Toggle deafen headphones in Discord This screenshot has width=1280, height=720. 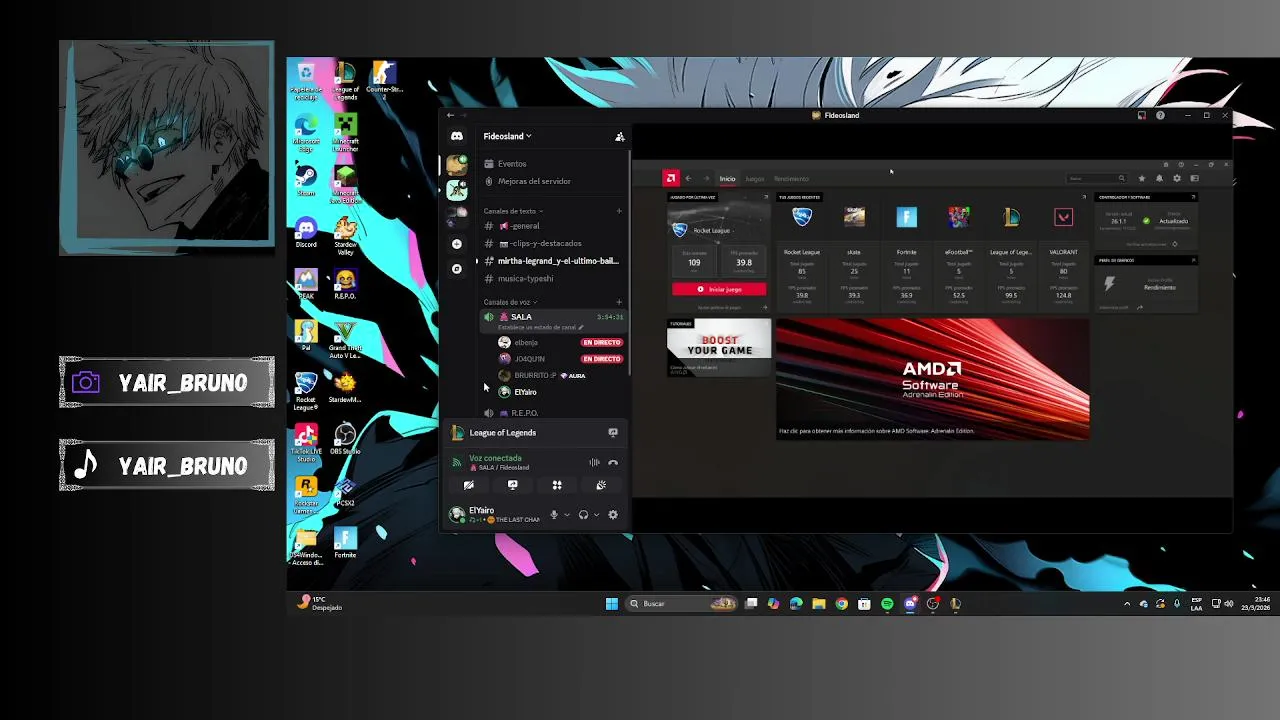coord(583,515)
